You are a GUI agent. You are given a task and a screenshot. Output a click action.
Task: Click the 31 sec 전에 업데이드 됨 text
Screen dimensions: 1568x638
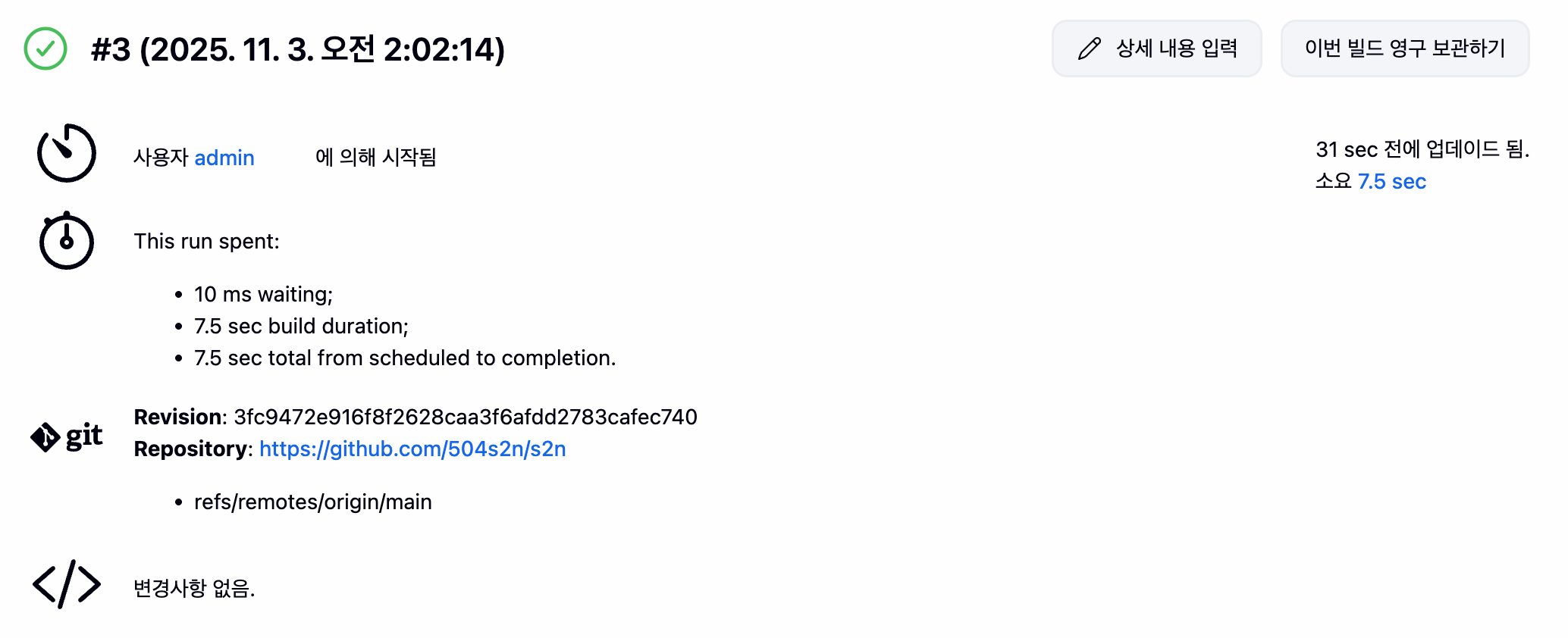1422,150
